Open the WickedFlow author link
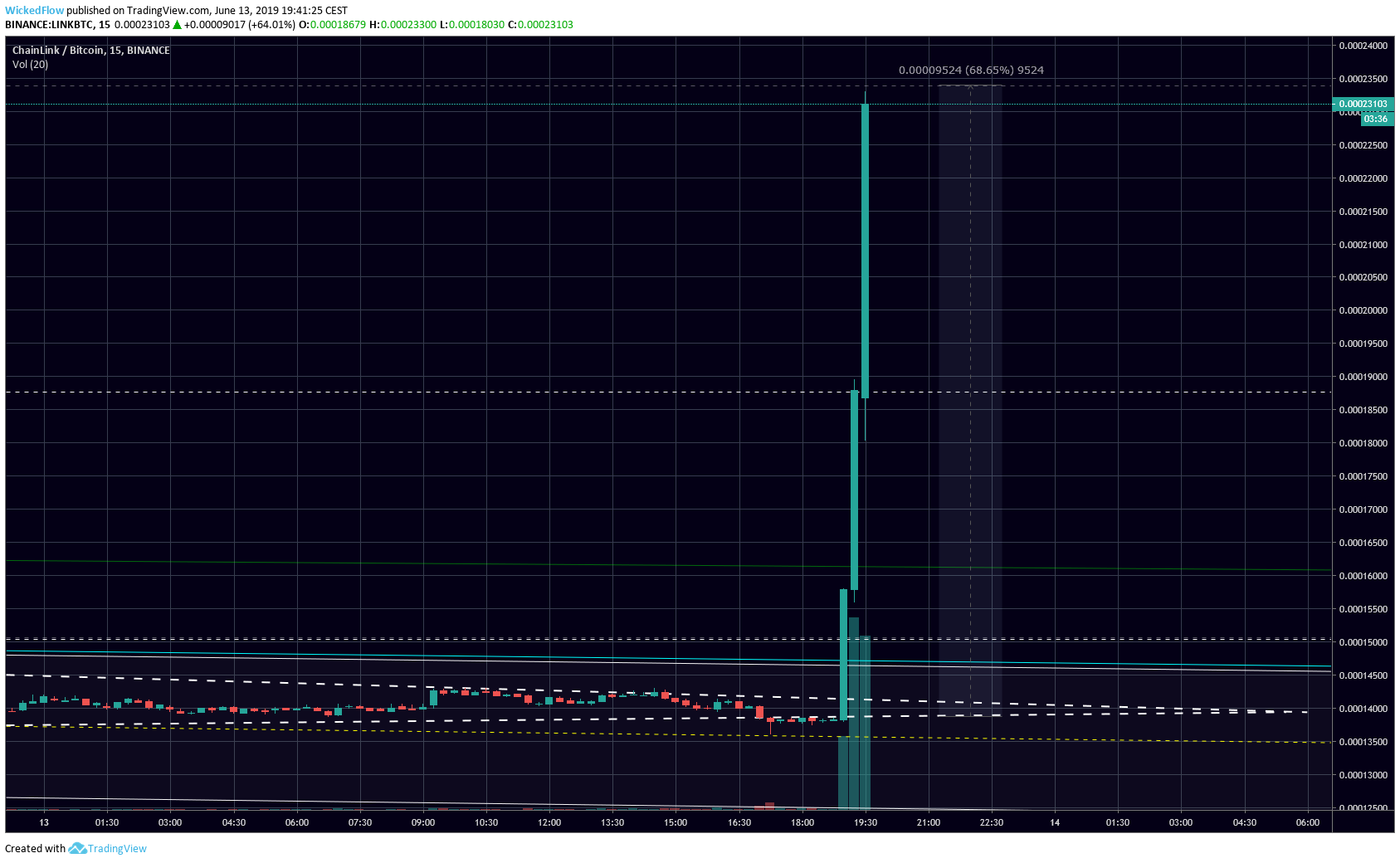1400x863 pixels. coord(35,11)
